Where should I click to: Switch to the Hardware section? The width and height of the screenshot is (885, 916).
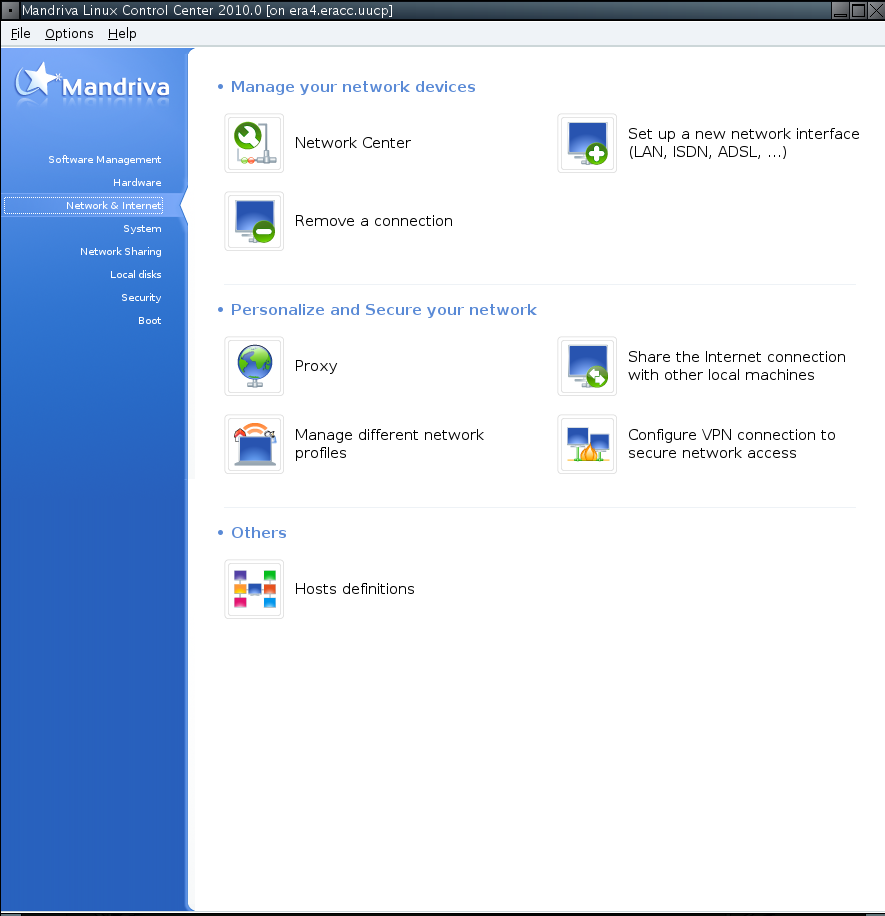(x=137, y=182)
